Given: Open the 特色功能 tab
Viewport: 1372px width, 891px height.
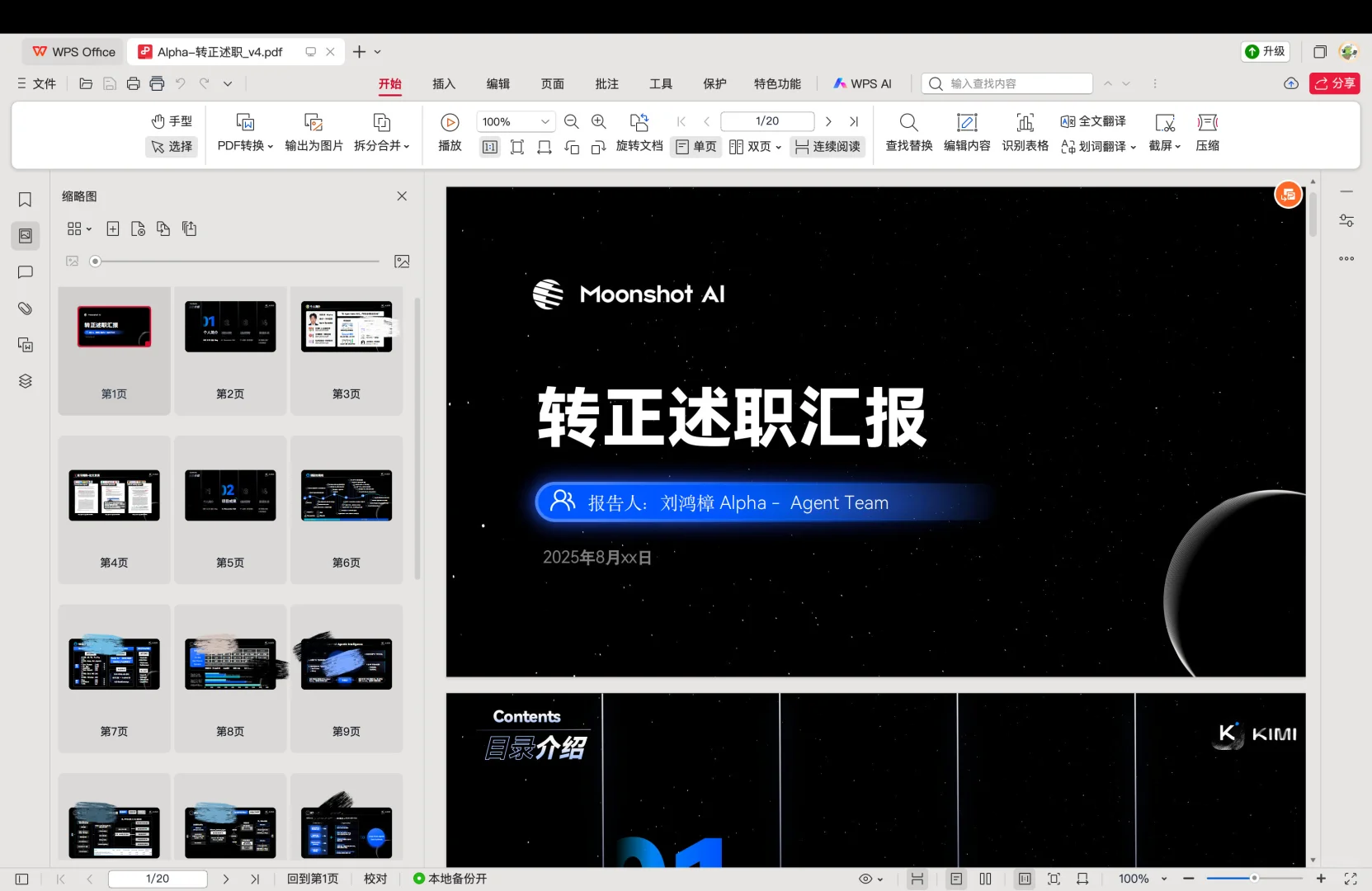Looking at the screenshot, I should 777,83.
